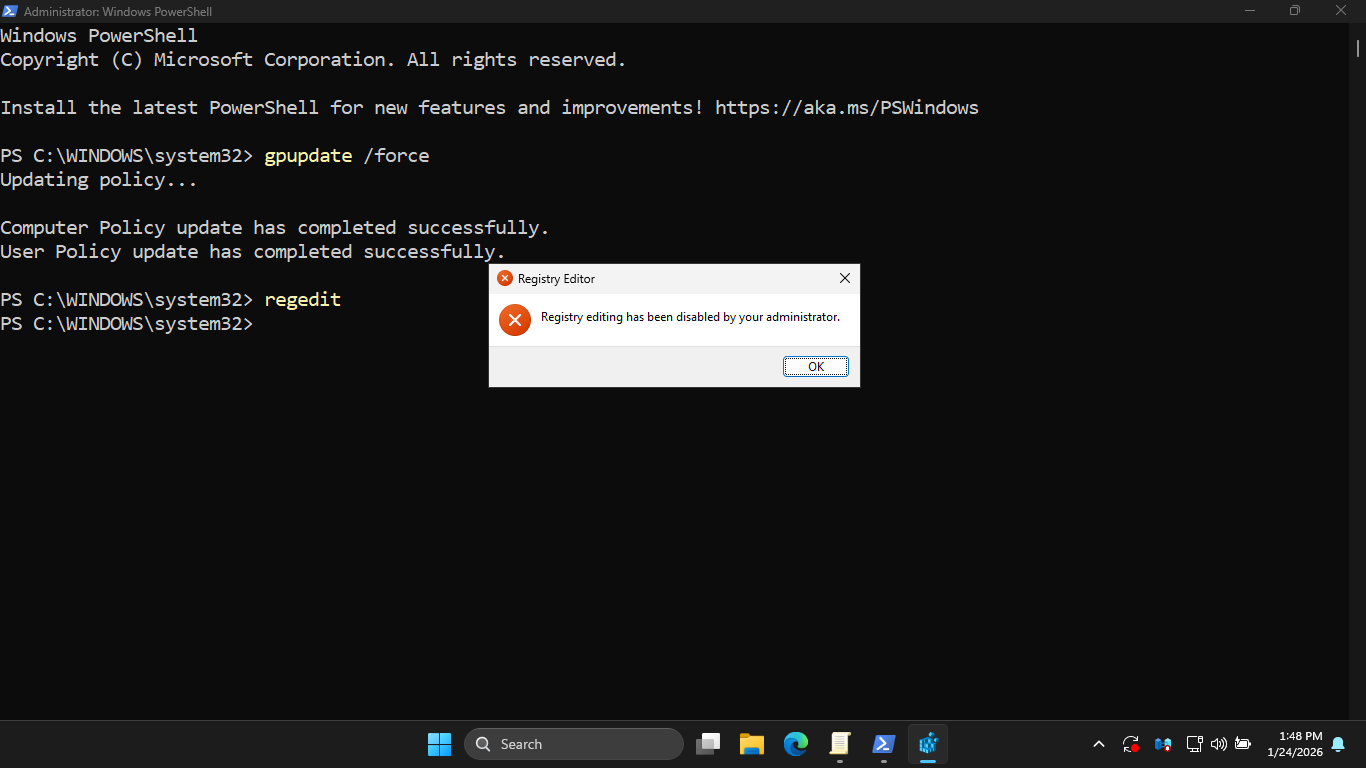Click the PowerShell window title bar icon
Image resolution: width=1366 pixels, height=768 pixels.
[10, 11]
